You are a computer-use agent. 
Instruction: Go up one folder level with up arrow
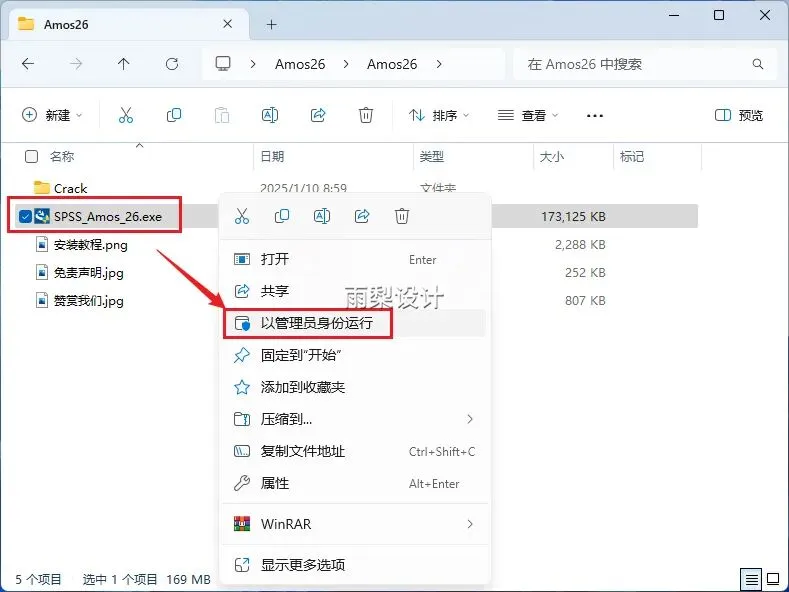(123, 64)
